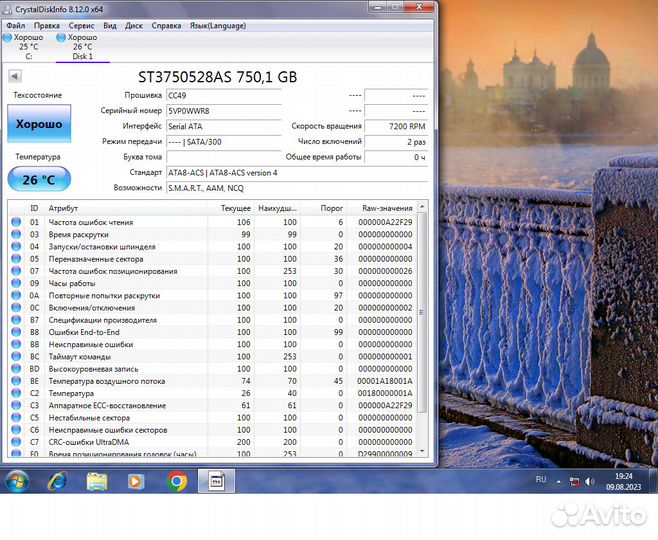Select the Запуски/остановки шпинделя row text

click(x=102, y=247)
